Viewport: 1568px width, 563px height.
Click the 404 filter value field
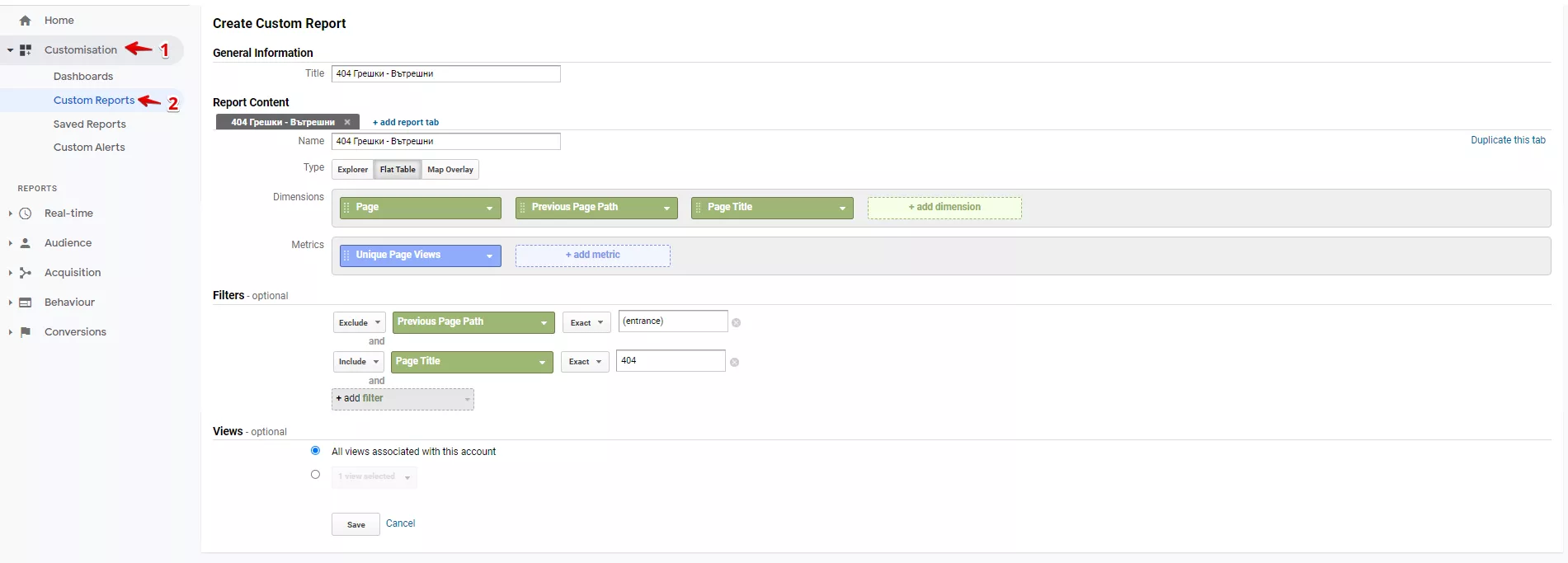point(671,361)
